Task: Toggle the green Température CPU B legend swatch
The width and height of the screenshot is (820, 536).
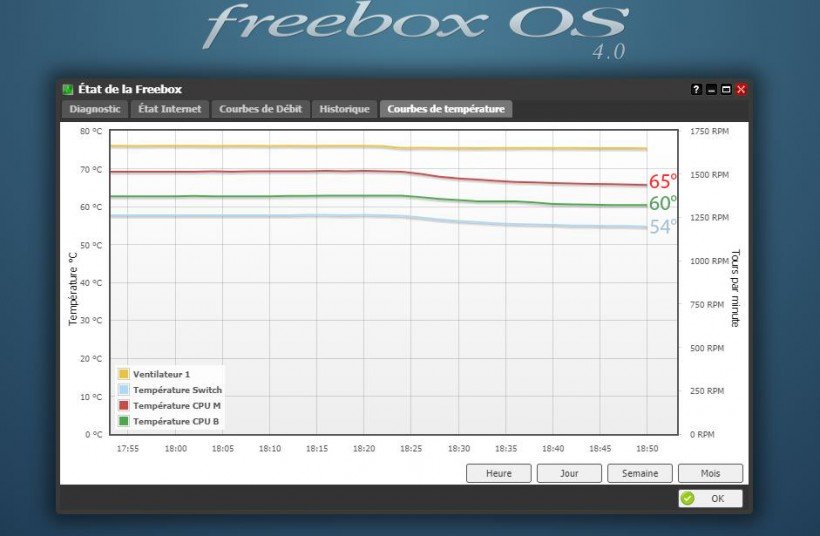Action: click(124, 422)
